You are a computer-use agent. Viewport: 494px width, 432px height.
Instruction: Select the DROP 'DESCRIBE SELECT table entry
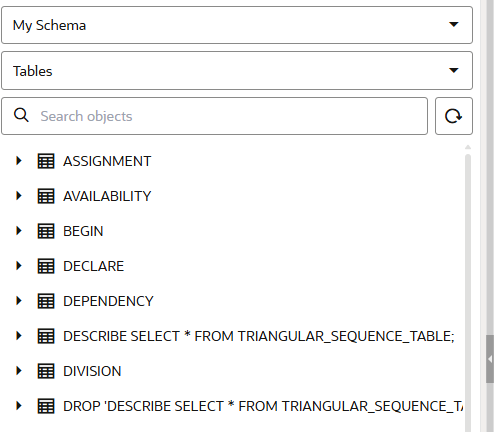[x=263, y=406]
